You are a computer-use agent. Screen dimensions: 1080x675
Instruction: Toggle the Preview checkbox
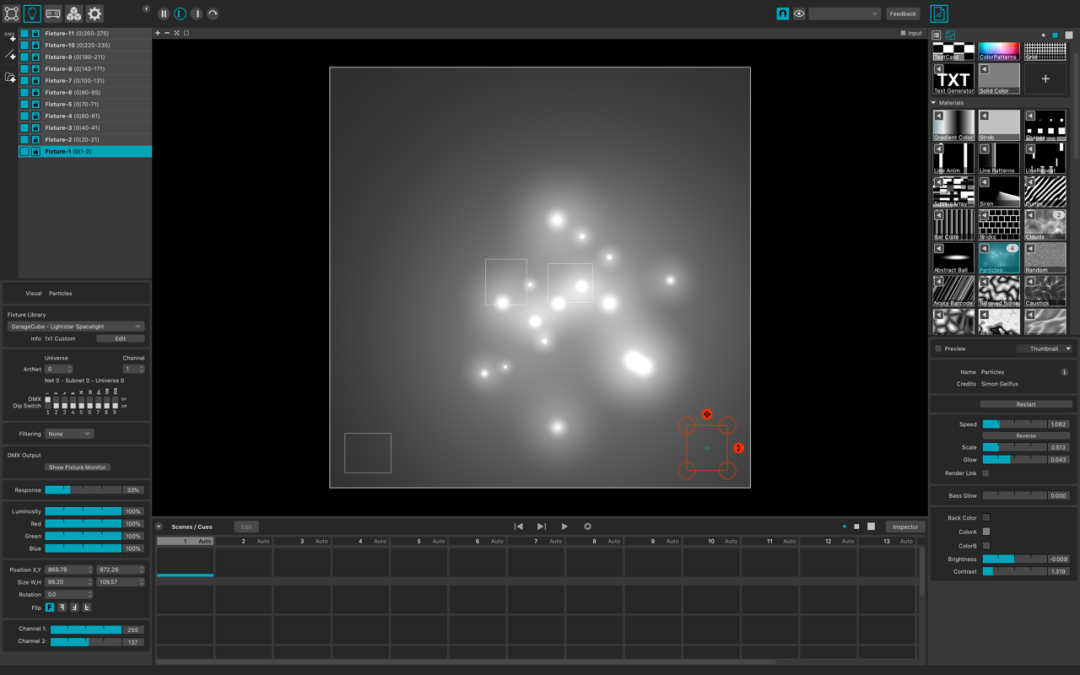point(938,349)
